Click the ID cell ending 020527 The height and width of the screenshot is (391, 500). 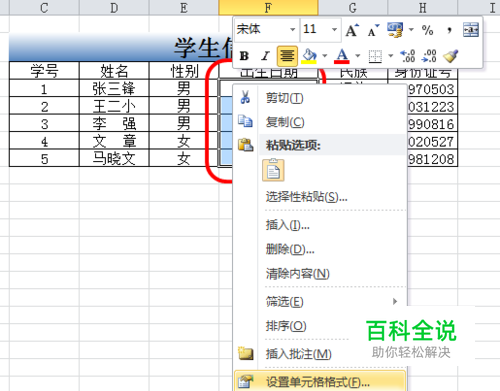tap(432, 140)
